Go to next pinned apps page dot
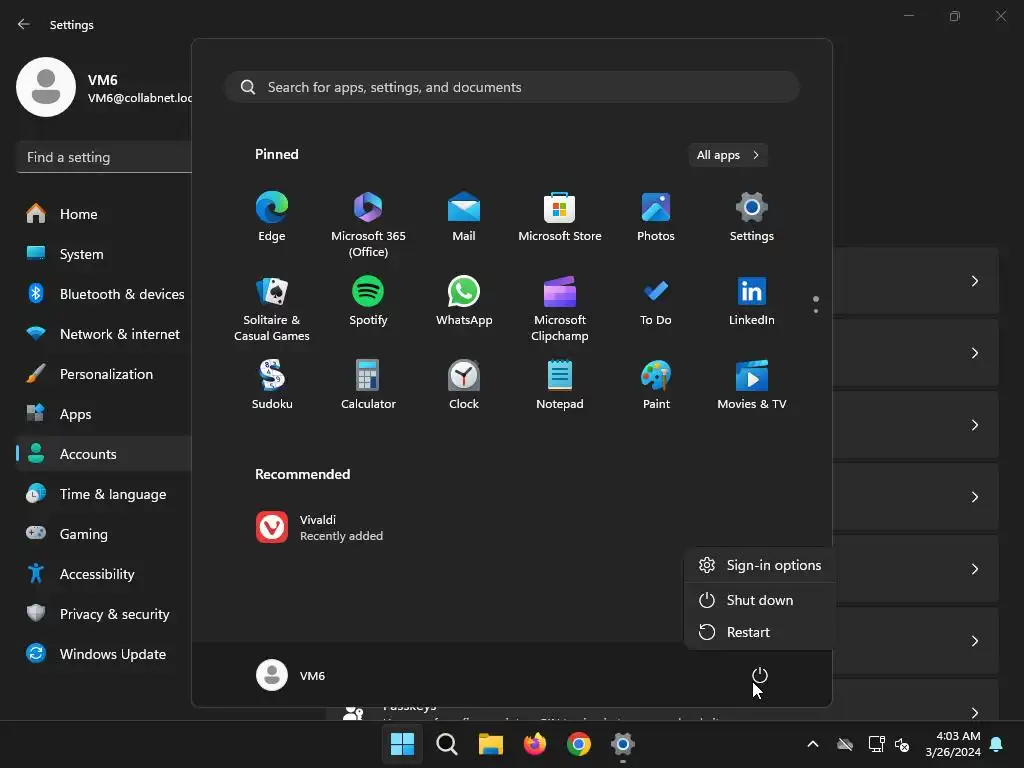 [x=816, y=311]
